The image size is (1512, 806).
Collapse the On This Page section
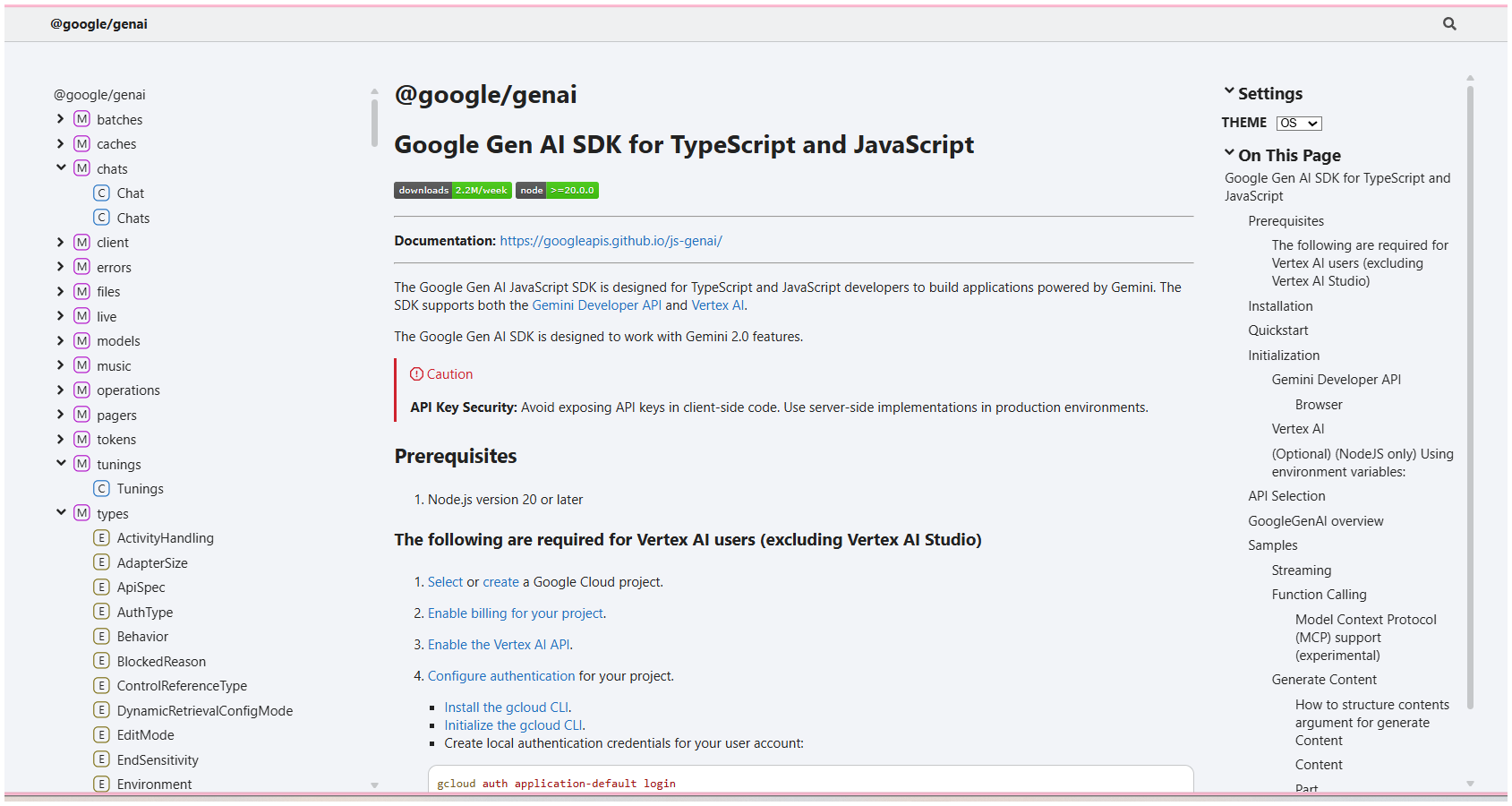point(1282,155)
